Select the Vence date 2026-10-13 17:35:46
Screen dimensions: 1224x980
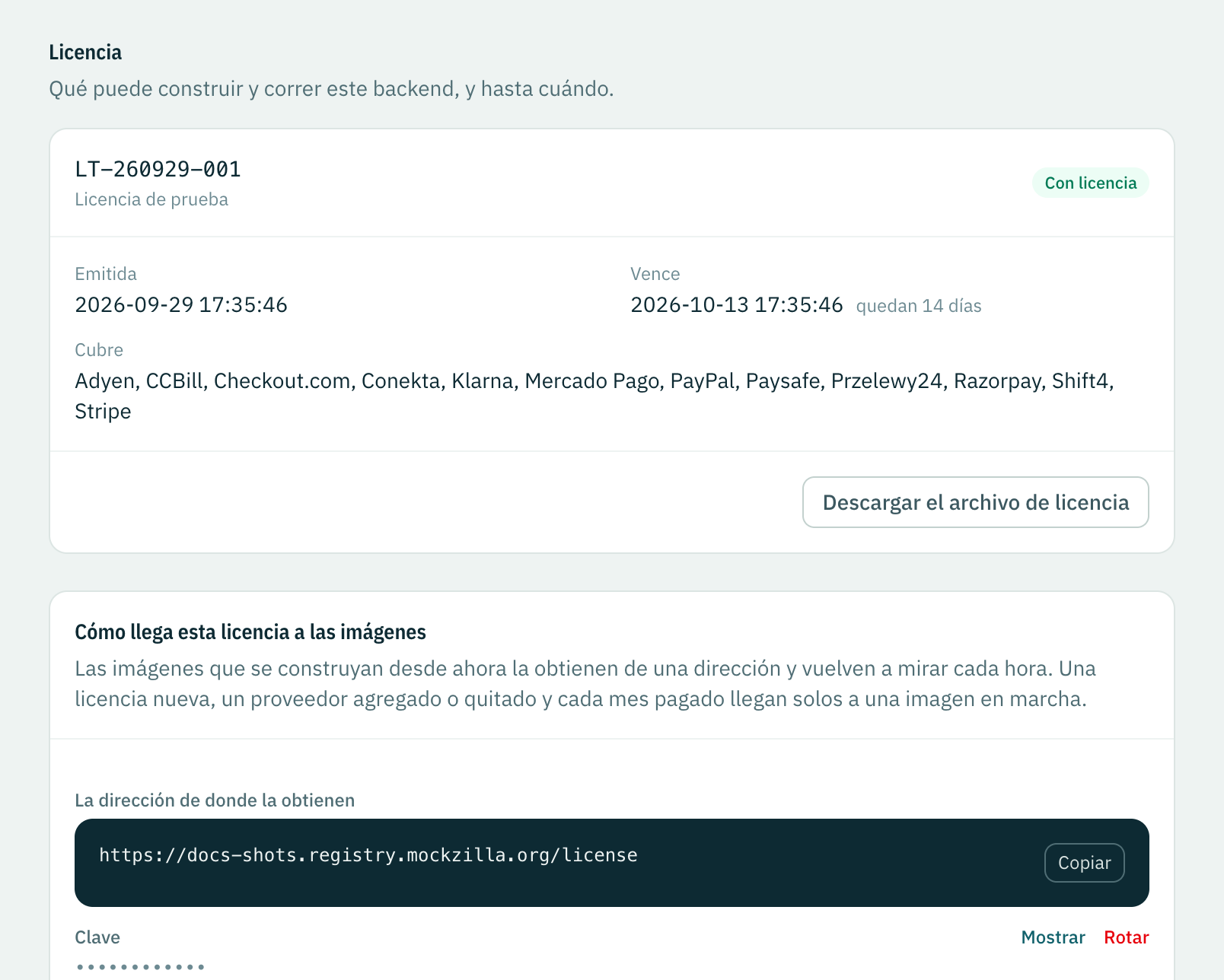point(736,305)
